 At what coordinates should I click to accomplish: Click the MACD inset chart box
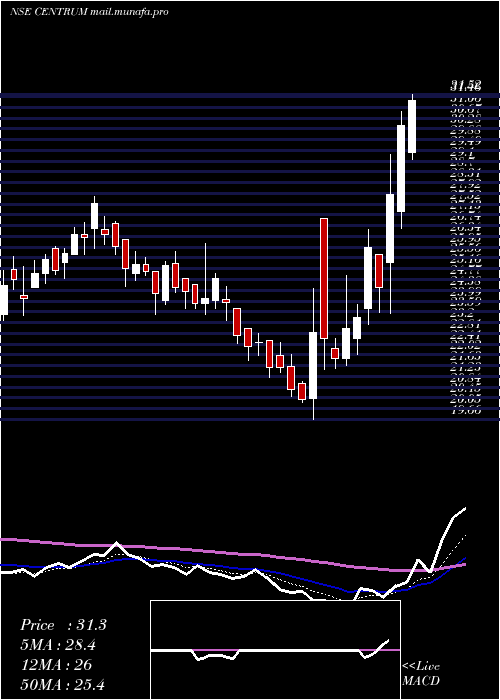[x=275, y=650]
